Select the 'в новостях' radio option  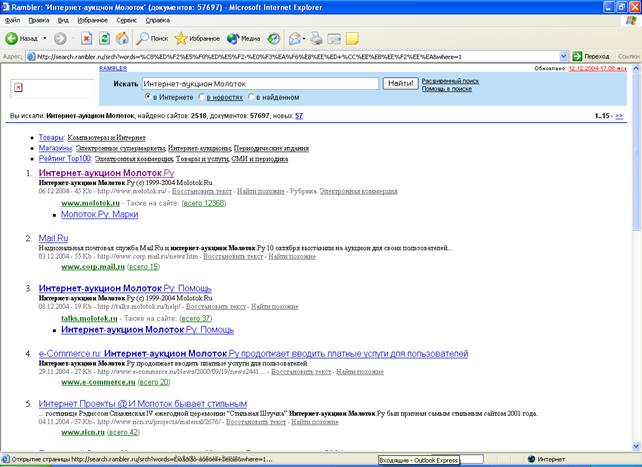pyautogui.click(x=201, y=98)
